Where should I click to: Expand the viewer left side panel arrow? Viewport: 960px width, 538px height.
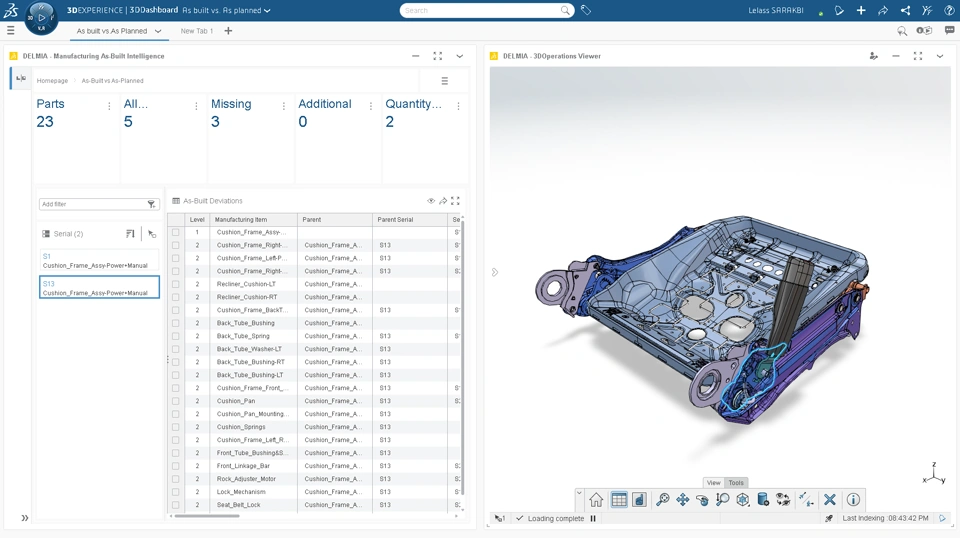tap(495, 272)
